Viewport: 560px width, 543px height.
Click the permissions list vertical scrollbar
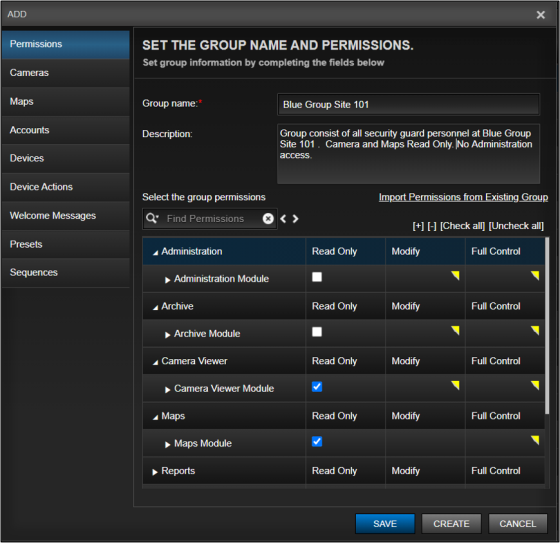tap(547, 326)
